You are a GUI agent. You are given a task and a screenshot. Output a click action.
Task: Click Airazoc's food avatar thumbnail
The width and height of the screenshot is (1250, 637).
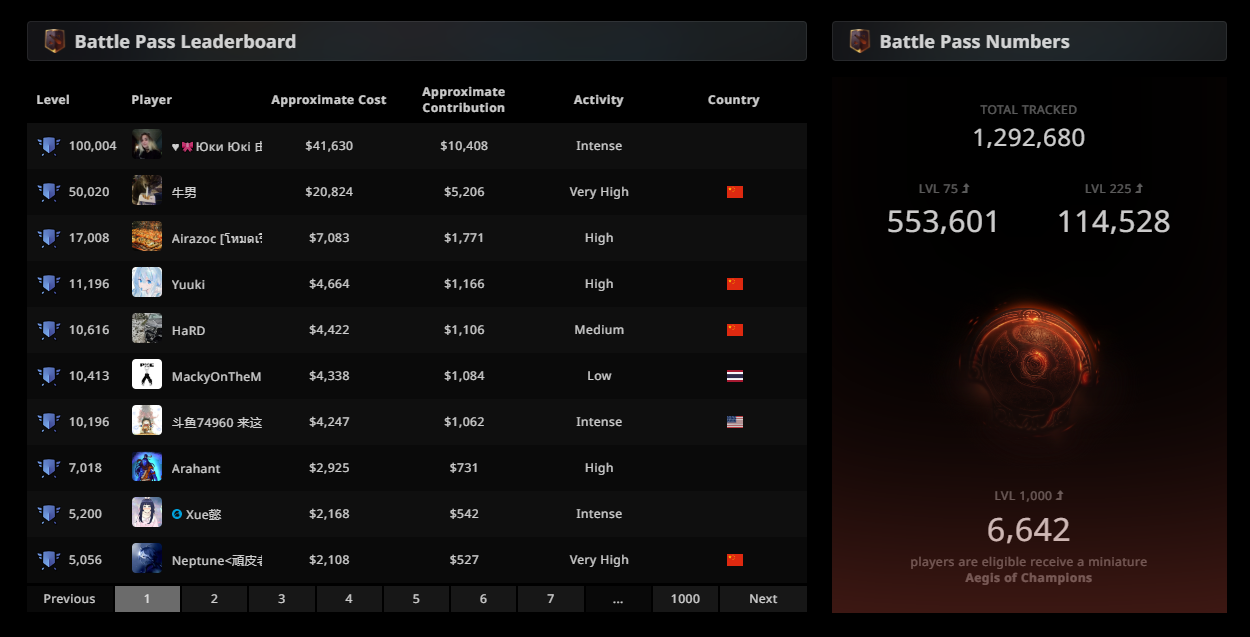click(x=147, y=238)
